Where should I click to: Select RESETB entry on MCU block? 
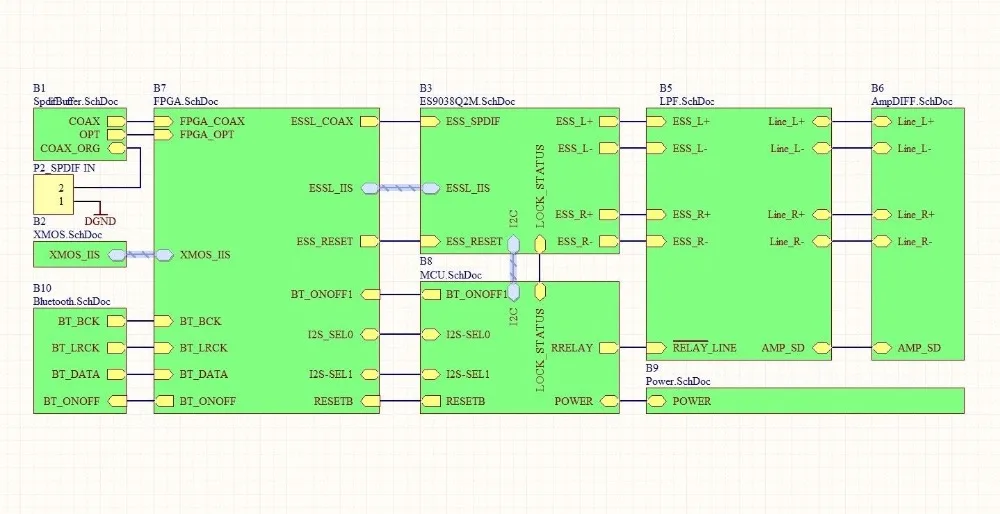[x=430, y=401]
